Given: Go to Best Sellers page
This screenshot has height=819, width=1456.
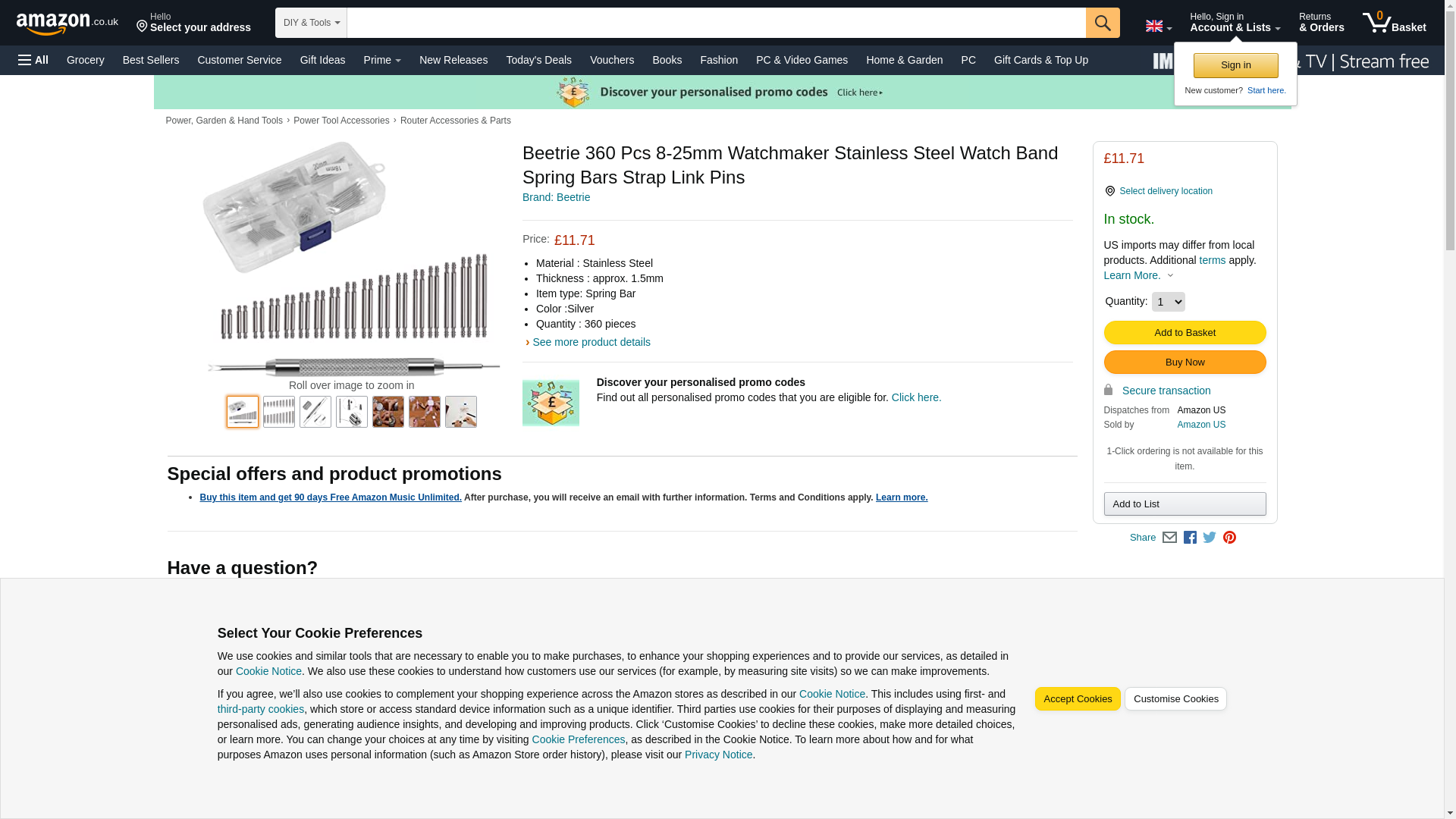Looking at the screenshot, I should click(151, 60).
